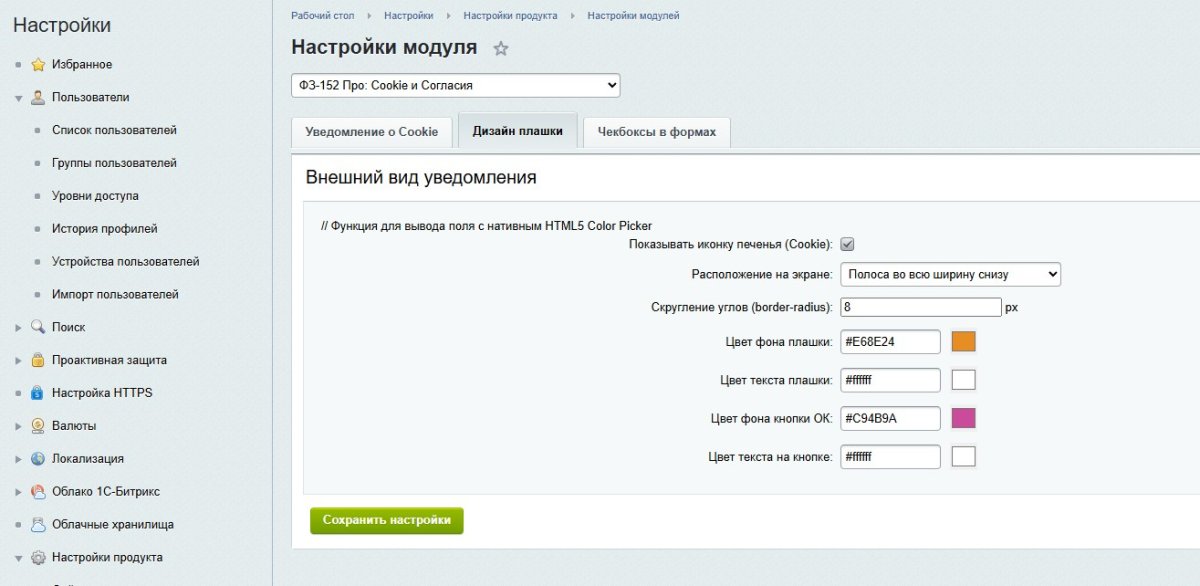Image resolution: width=1200 pixels, height=586 pixels.
Task: Open the white Цвет текста плашки swatch
Action: [x=963, y=380]
